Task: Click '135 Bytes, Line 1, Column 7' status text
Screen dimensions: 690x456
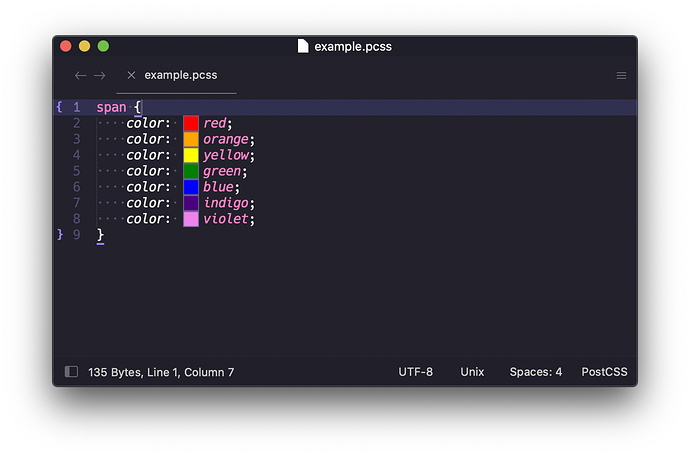Action: (161, 372)
